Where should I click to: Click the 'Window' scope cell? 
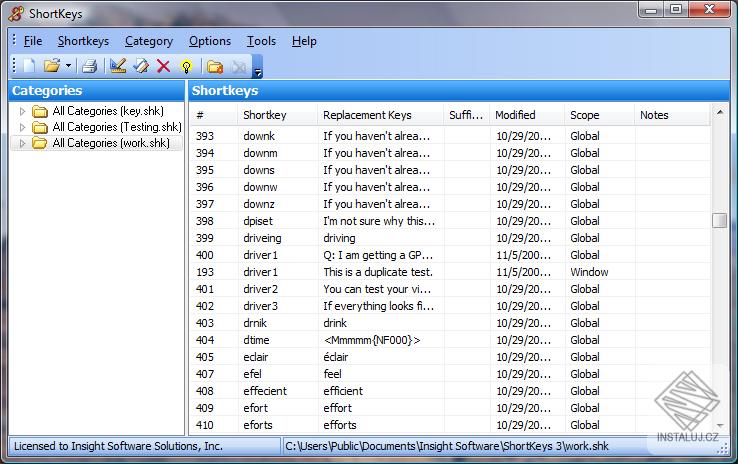(x=589, y=272)
